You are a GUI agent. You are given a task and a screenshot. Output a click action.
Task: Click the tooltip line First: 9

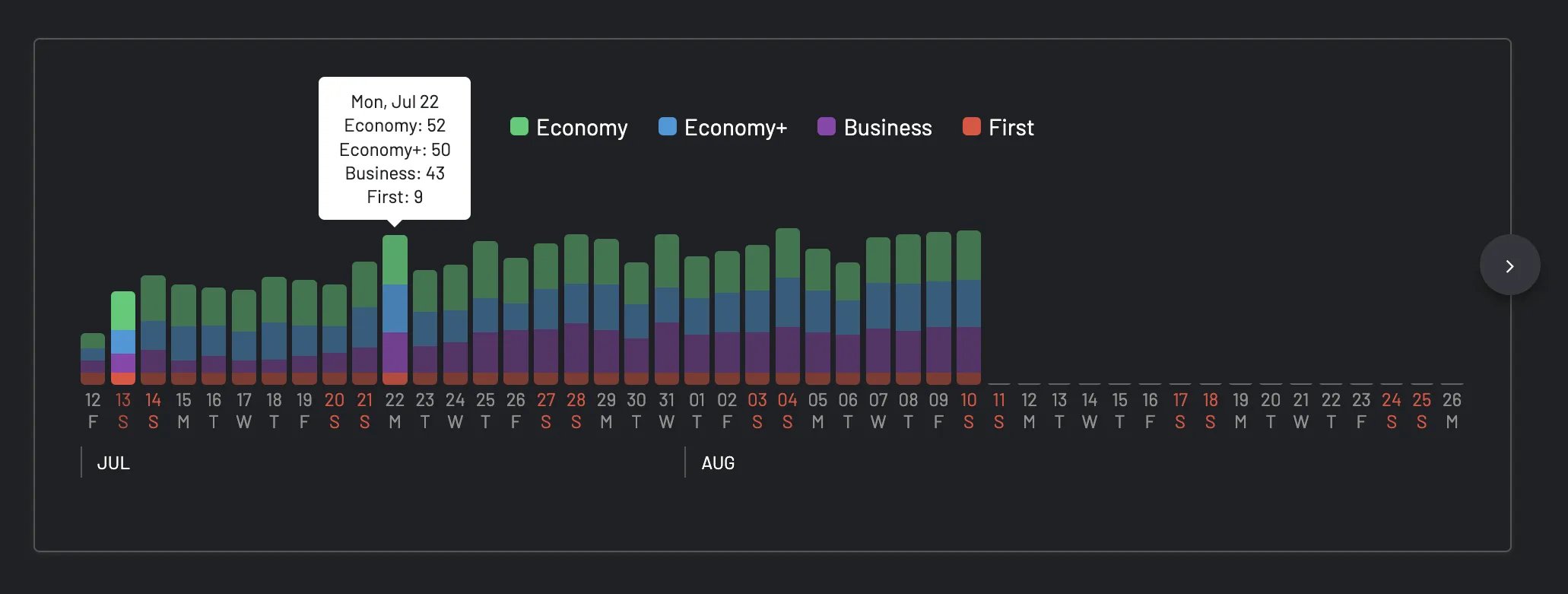(395, 196)
